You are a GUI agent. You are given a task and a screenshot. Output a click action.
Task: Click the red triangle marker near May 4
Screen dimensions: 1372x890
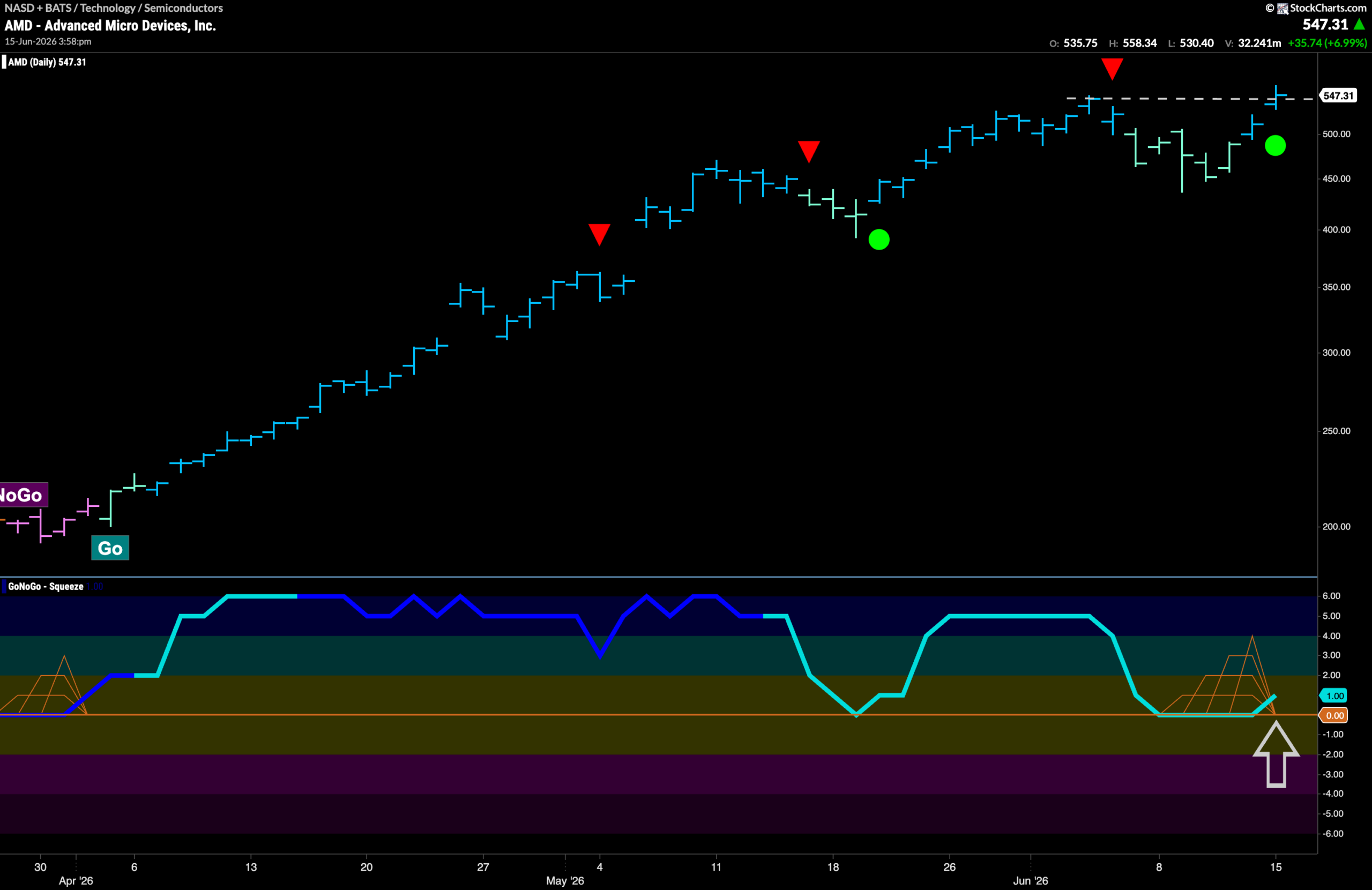pyautogui.click(x=600, y=235)
